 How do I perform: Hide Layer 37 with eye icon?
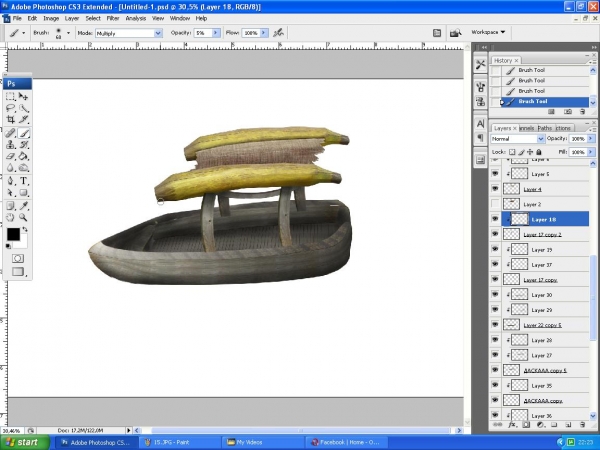coord(495,264)
